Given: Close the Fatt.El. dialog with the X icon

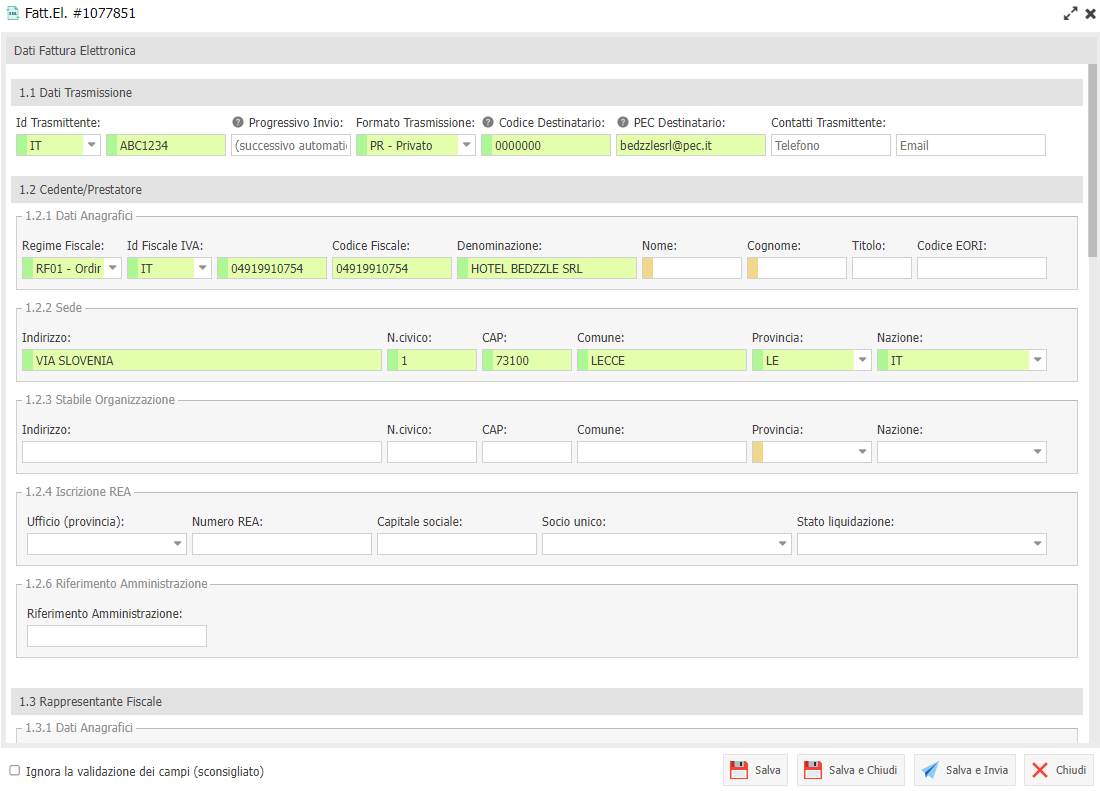Looking at the screenshot, I should coord(1090,14).
